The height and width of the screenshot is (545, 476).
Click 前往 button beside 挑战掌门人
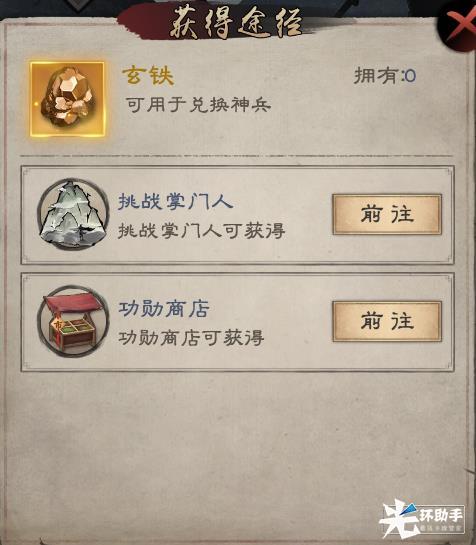pos(387,214)
